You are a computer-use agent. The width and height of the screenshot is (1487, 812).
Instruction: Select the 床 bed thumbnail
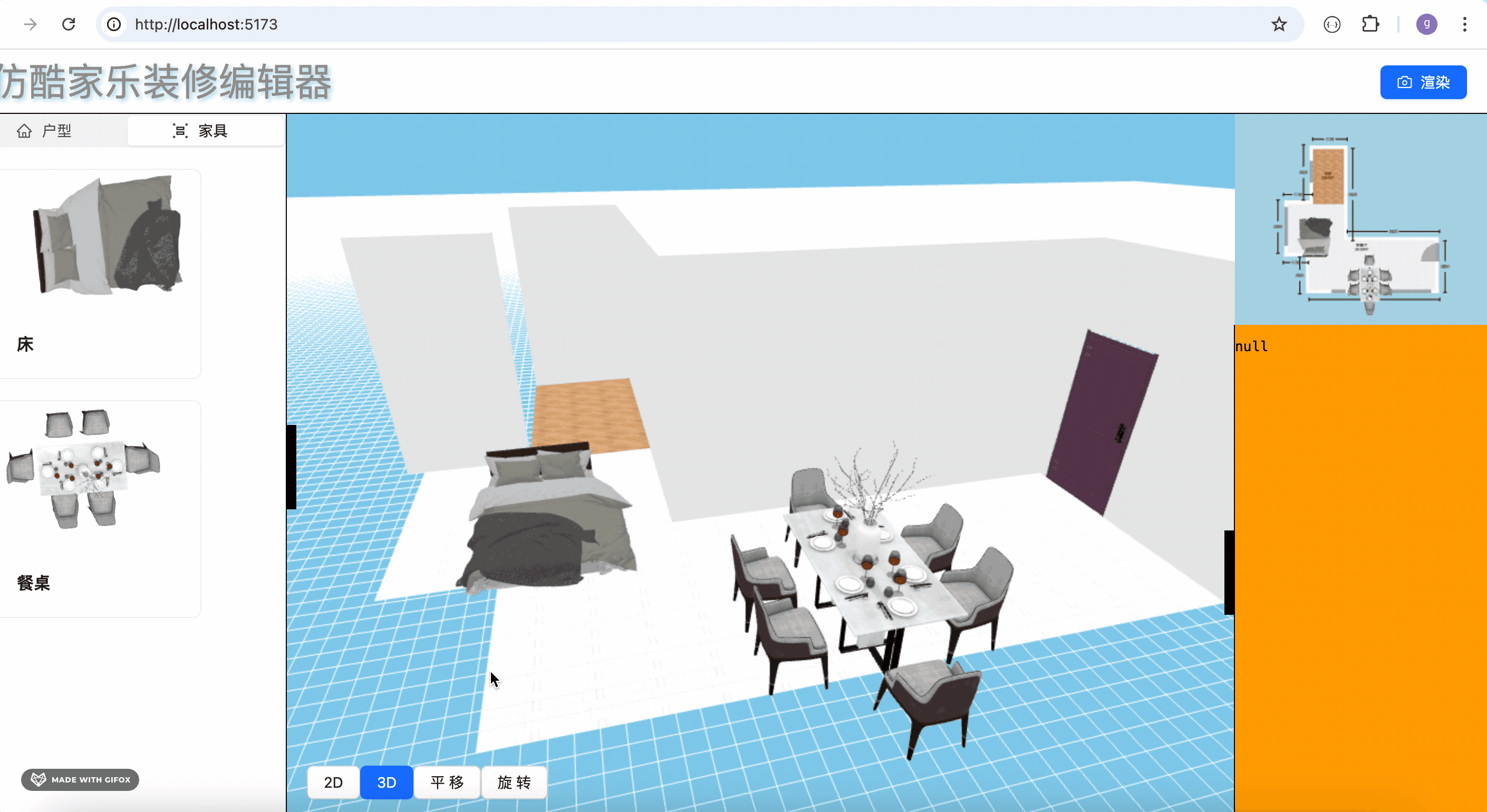pos(108,234)
